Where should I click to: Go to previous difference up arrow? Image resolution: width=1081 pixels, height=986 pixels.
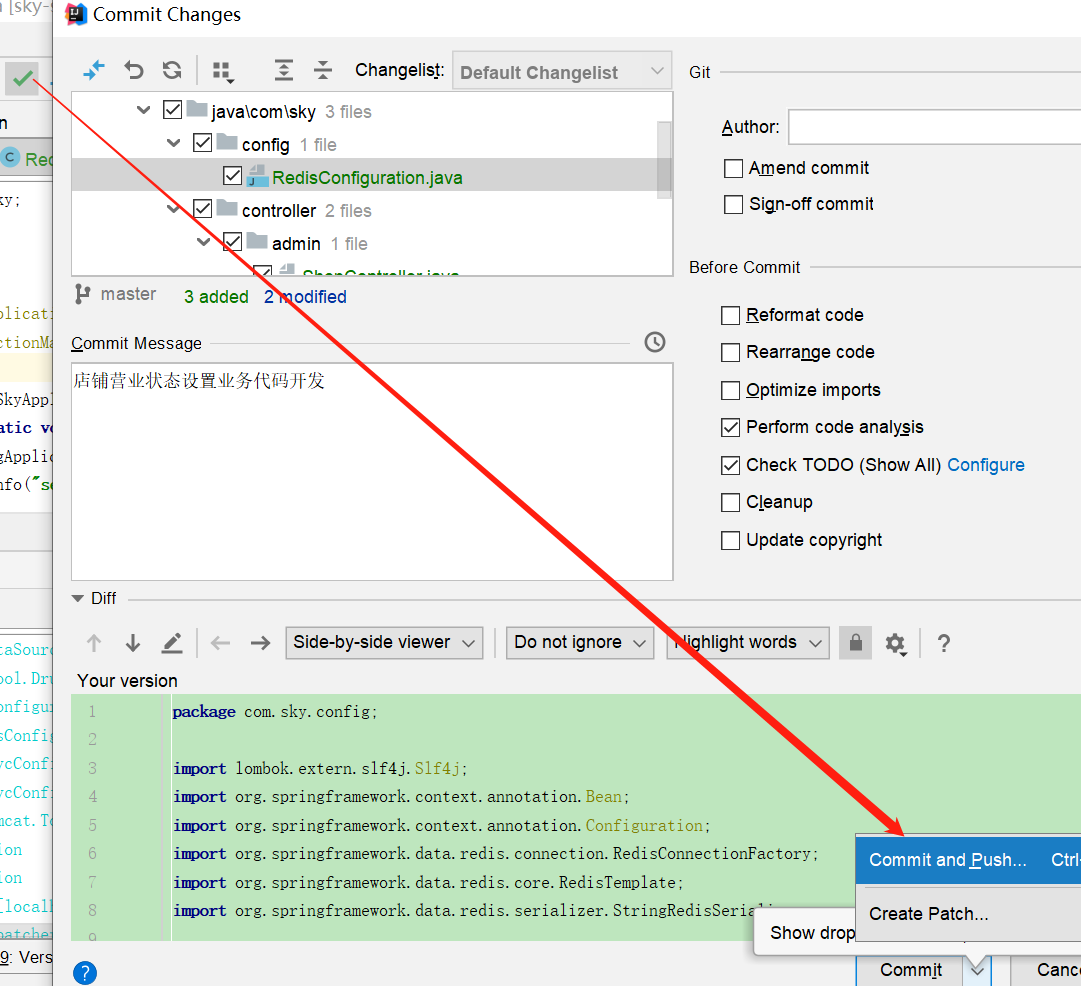pos(94,643)
